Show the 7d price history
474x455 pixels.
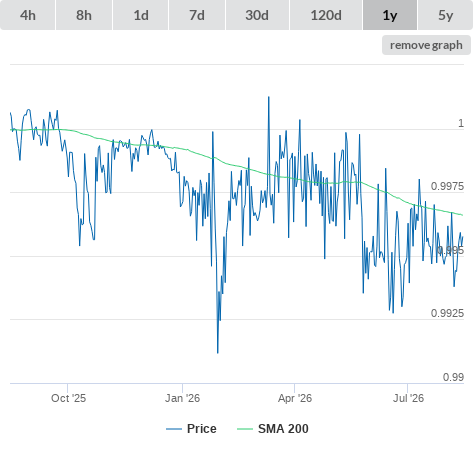click(x=197, y=15)
